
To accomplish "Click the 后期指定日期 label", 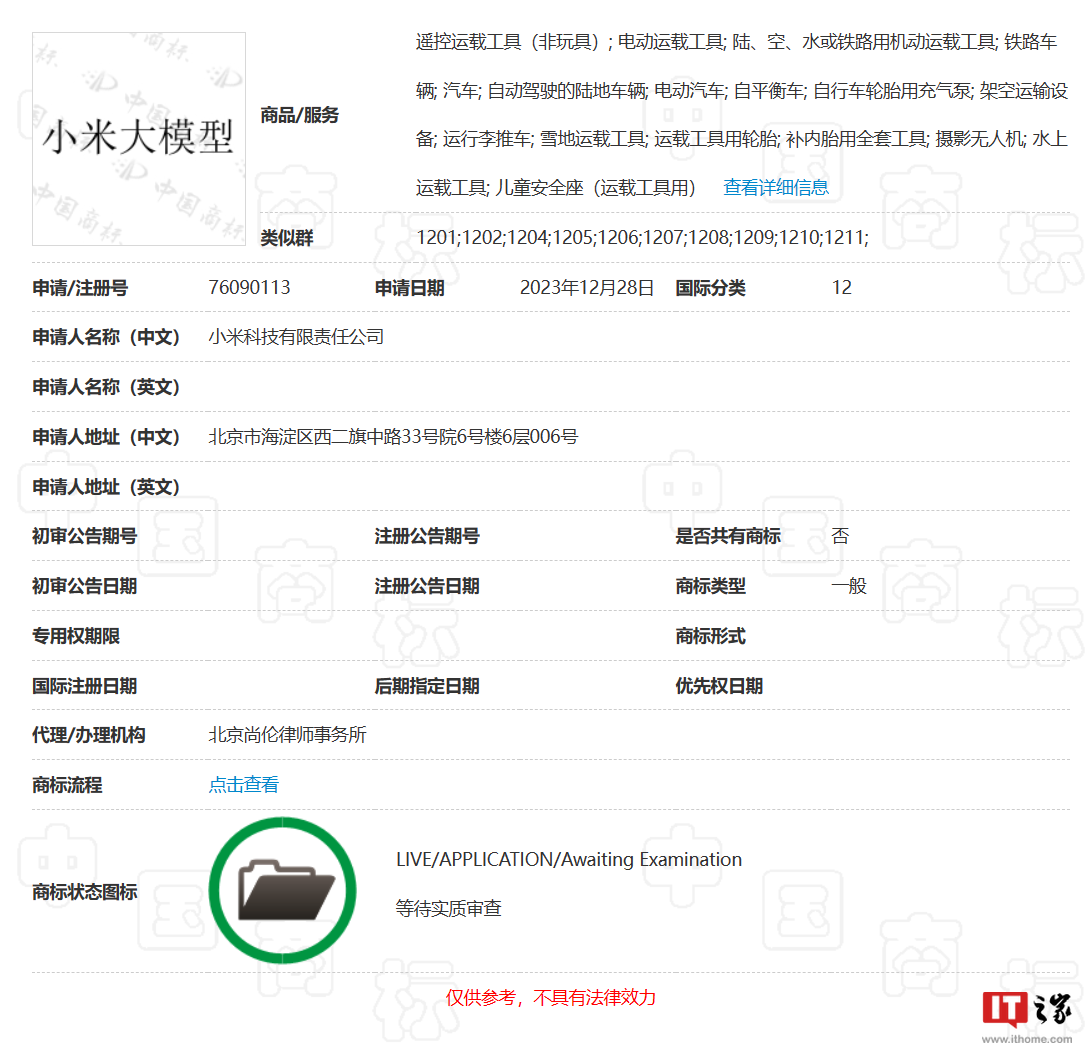I will click(x=427, y=686).
